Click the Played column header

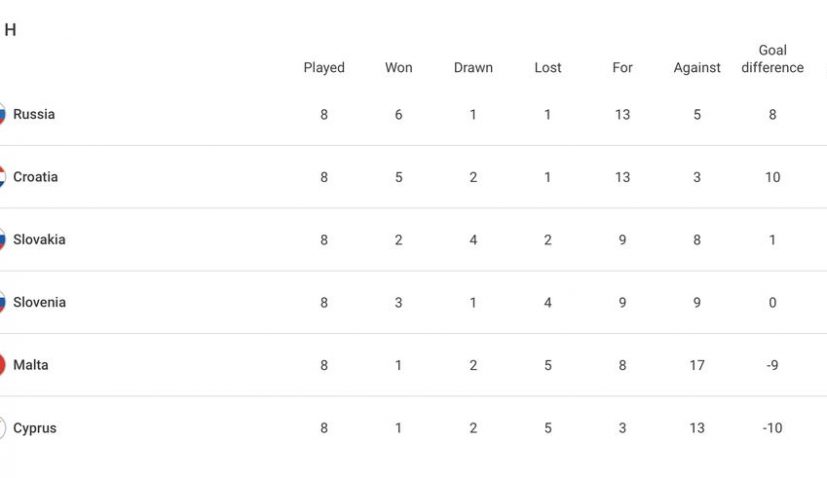[324, 68]
